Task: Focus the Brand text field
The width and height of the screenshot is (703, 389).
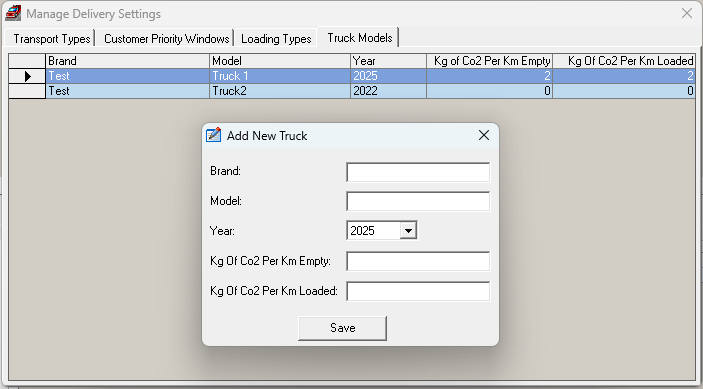Action: (x=418, y=172)
